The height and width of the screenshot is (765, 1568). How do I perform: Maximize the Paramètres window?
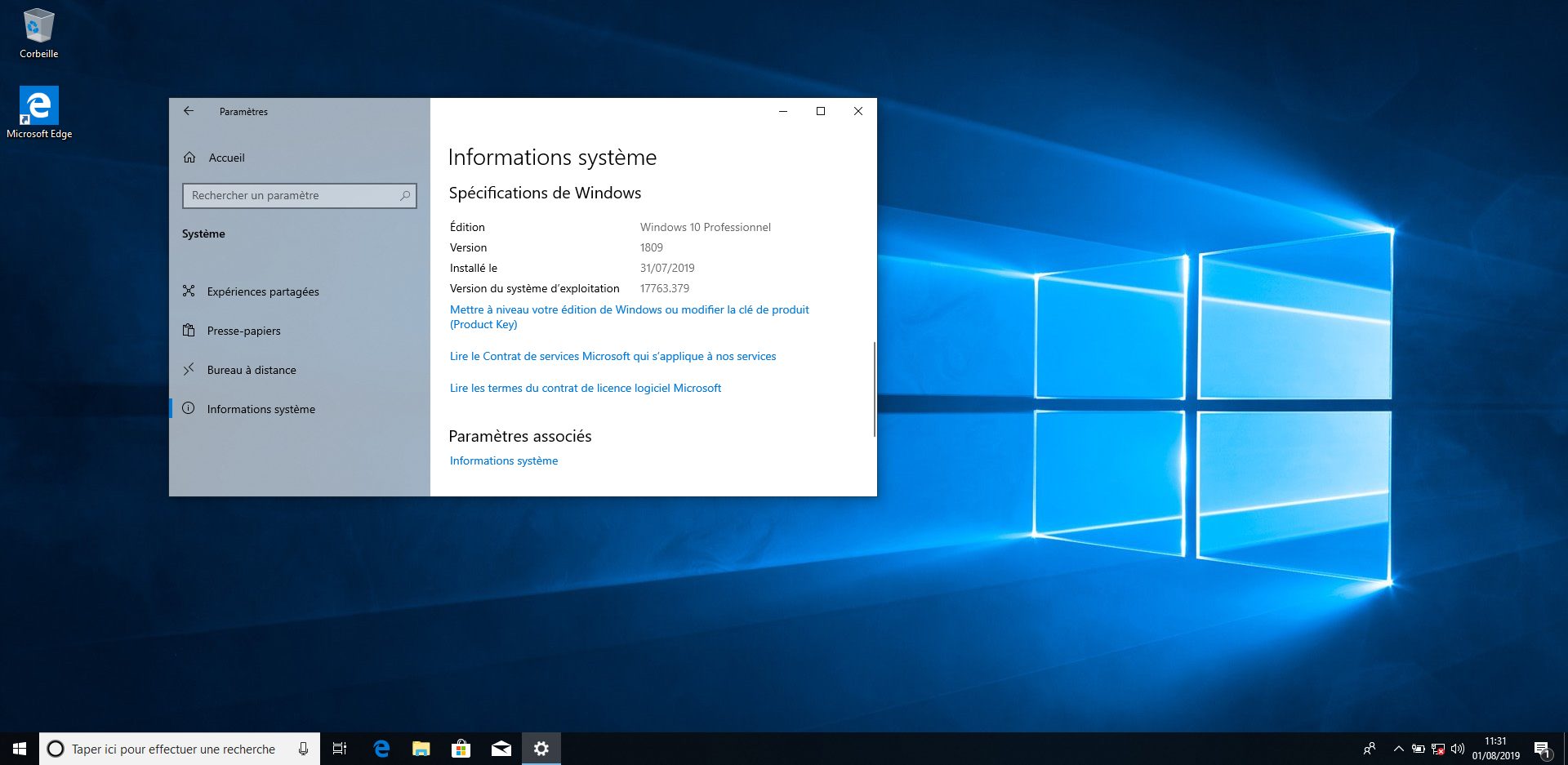(821, 111)
